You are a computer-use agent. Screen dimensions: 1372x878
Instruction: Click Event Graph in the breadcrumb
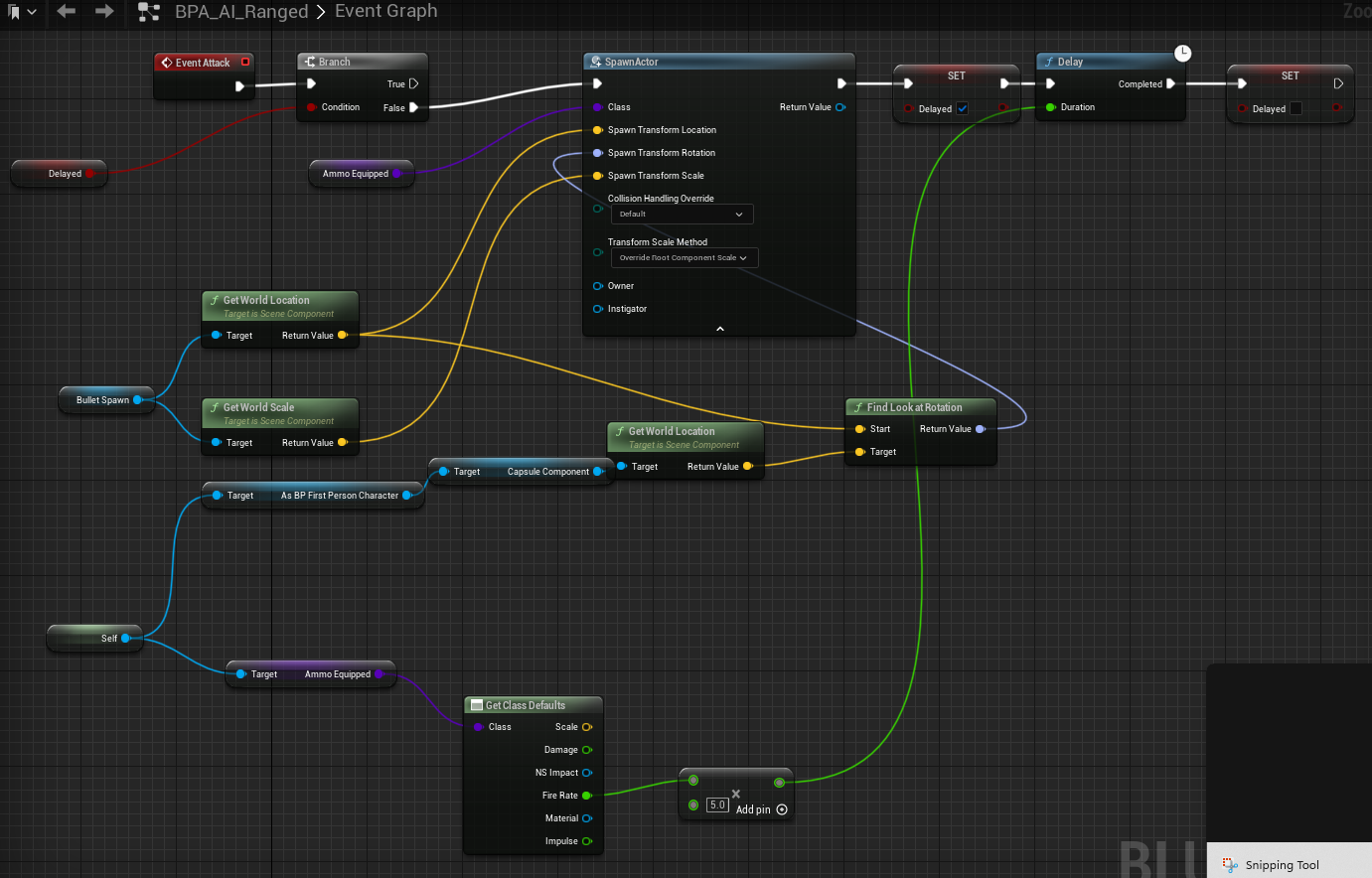point(385,11)
